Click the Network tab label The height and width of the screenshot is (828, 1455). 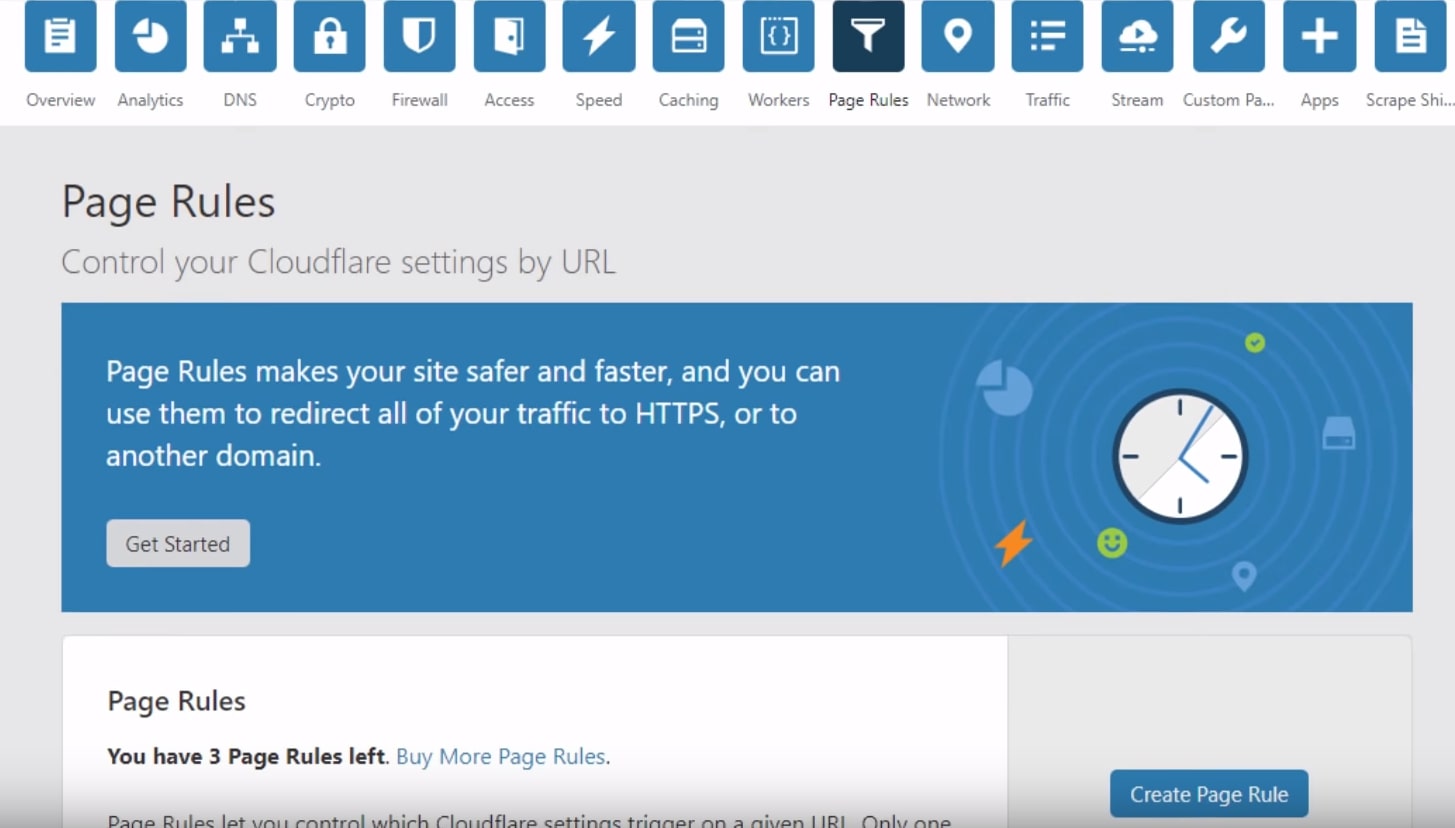(x=958, y=100)
